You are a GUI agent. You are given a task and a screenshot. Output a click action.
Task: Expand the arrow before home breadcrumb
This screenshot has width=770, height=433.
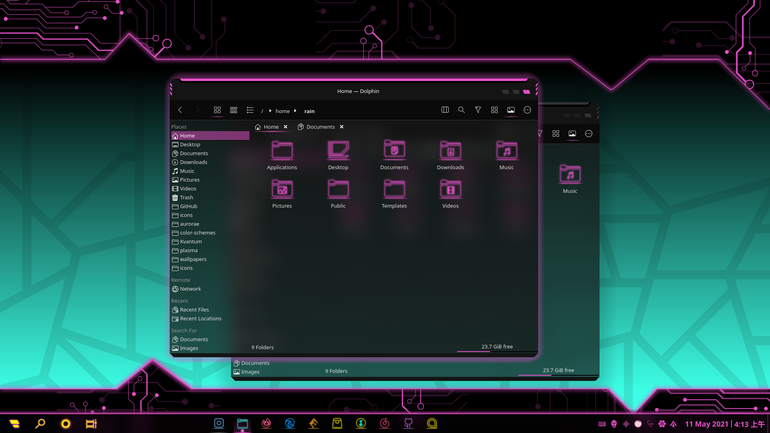pos(270,111)
